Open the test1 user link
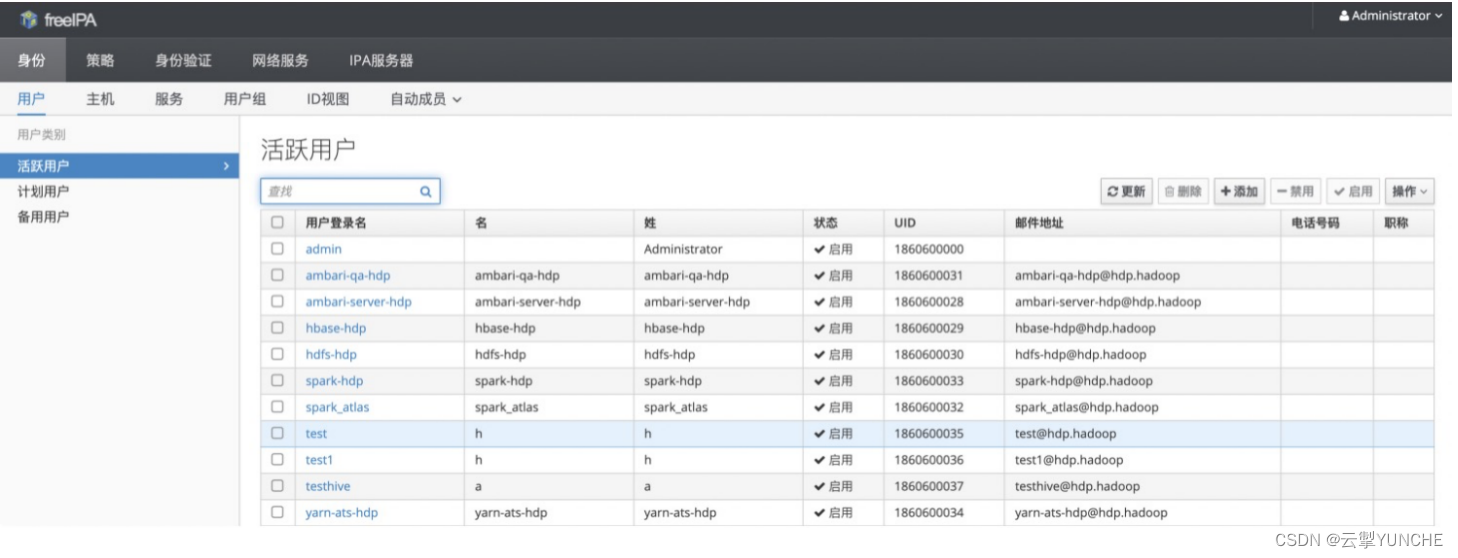This screenshot has height=558, width=1458. (319, 460)
